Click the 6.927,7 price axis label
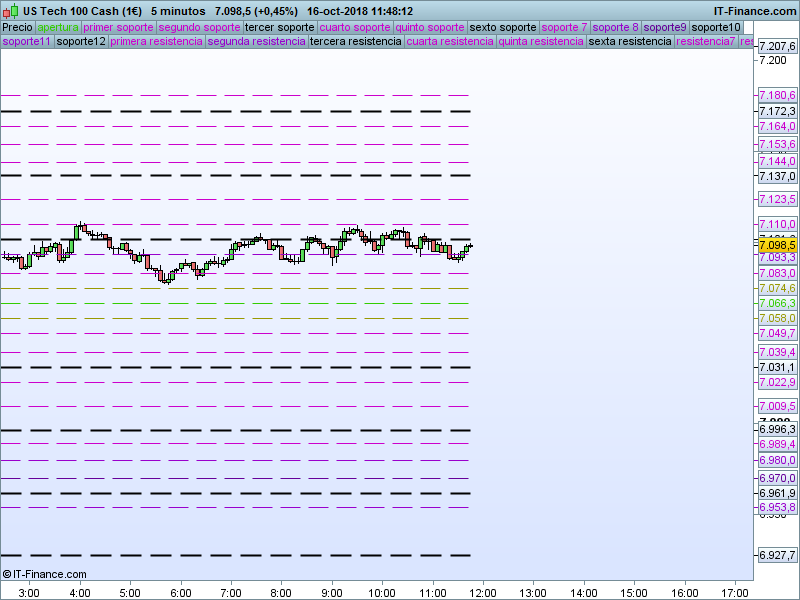 [778, 555]
